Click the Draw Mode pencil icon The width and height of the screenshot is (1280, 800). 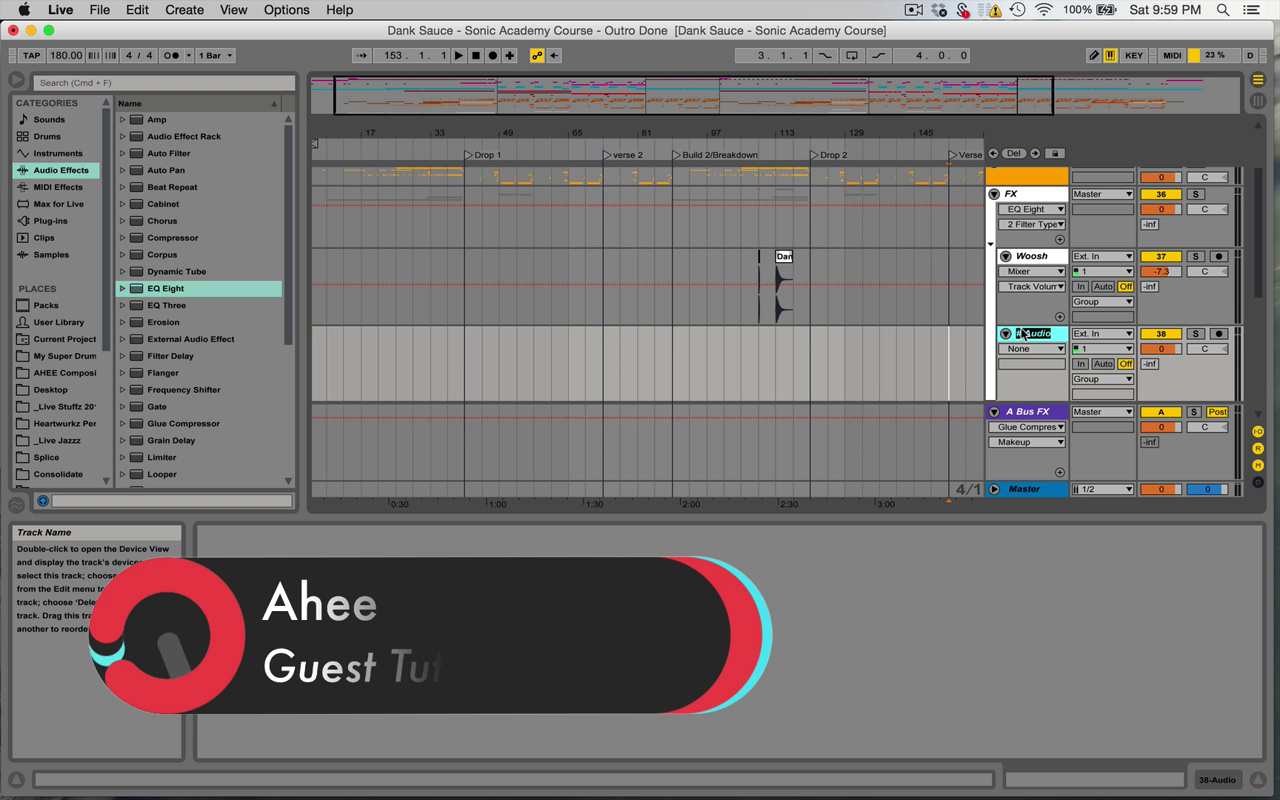click(1093, 56)
